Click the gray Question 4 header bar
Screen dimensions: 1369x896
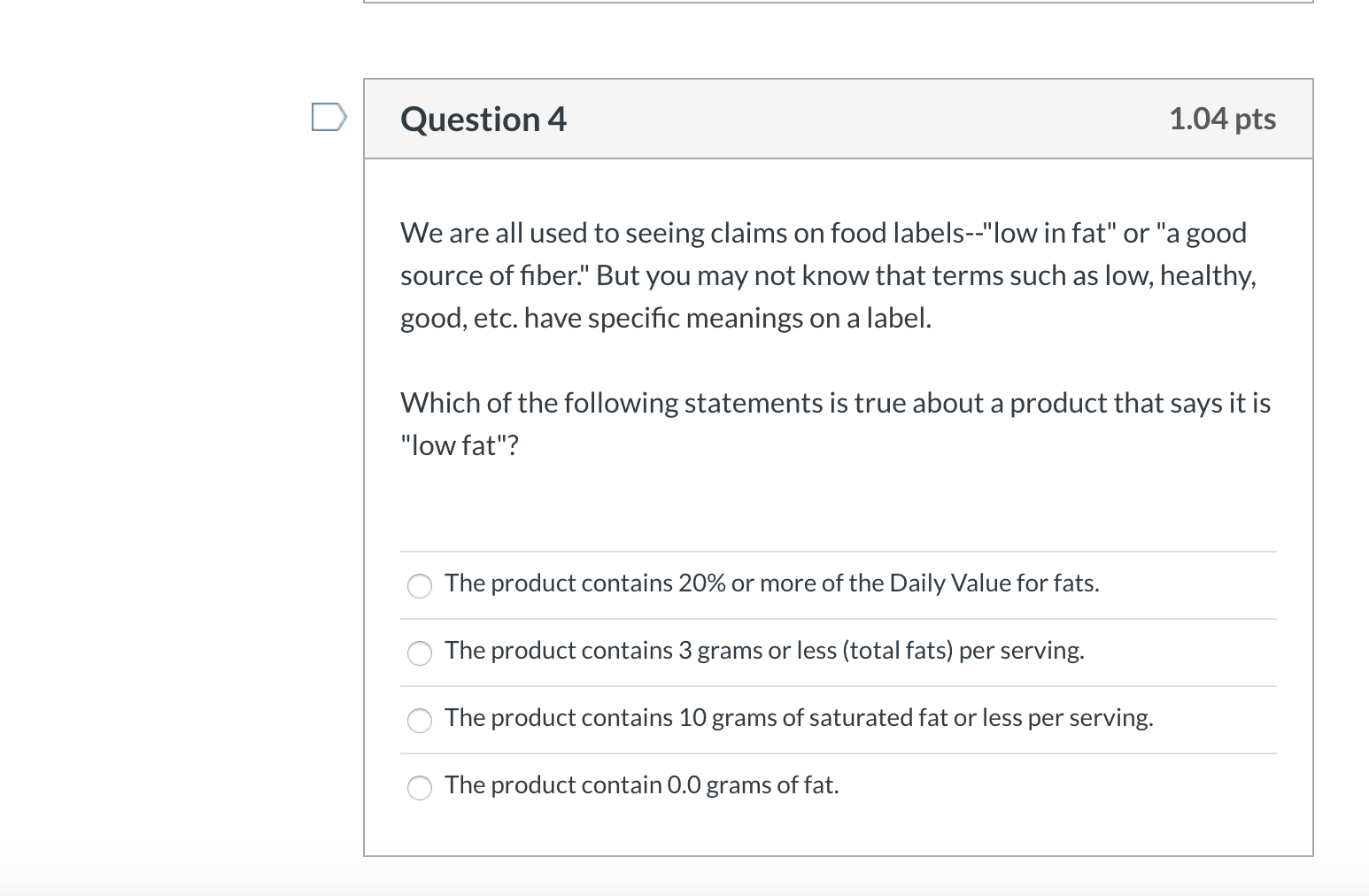pyautogui.click(x=838, y=120)
